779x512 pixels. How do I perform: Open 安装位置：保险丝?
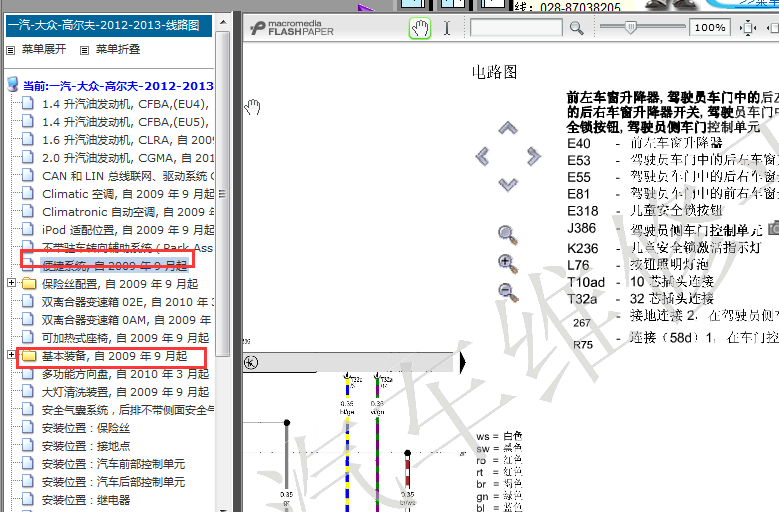(x=85, y=428)
